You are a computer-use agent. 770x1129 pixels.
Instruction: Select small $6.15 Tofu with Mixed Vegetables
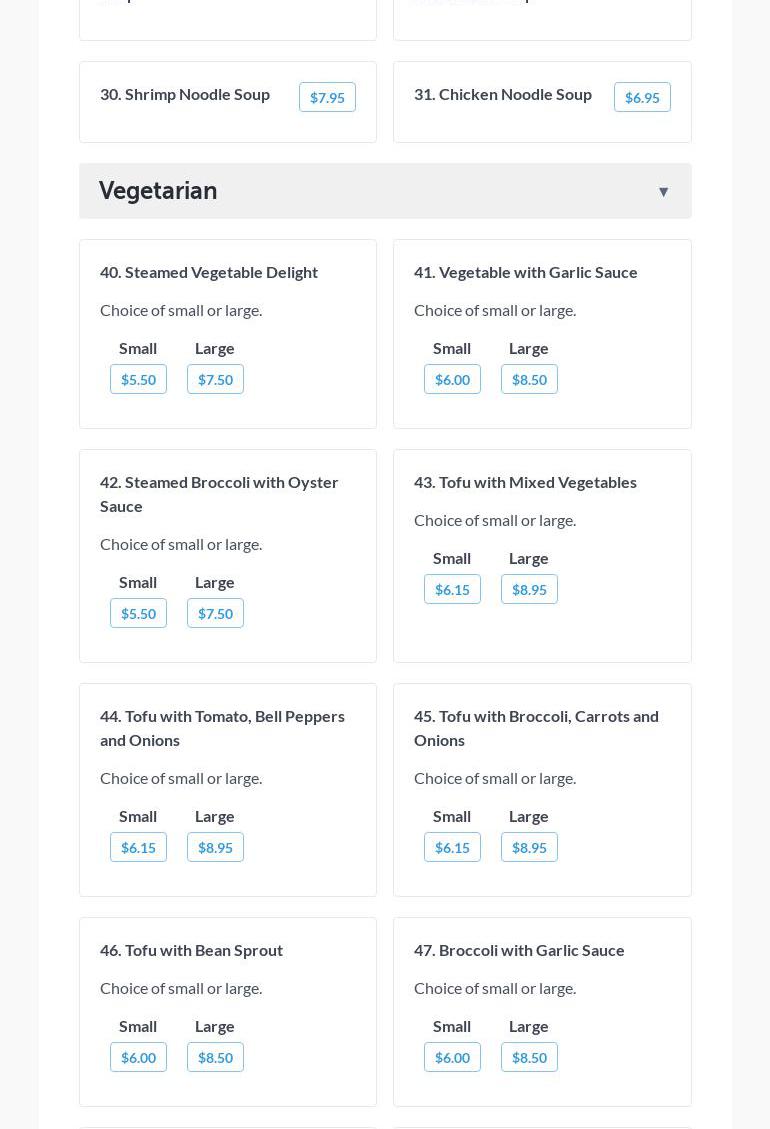tap(452, 589)
